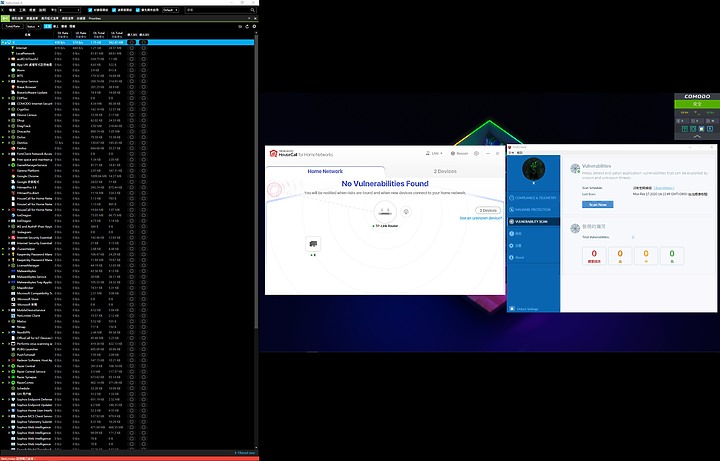Click the Google Chrome icon in NetLimiter list
This screenshot has width=720, height=461.
pyautogui.click(x=13, y=176)
